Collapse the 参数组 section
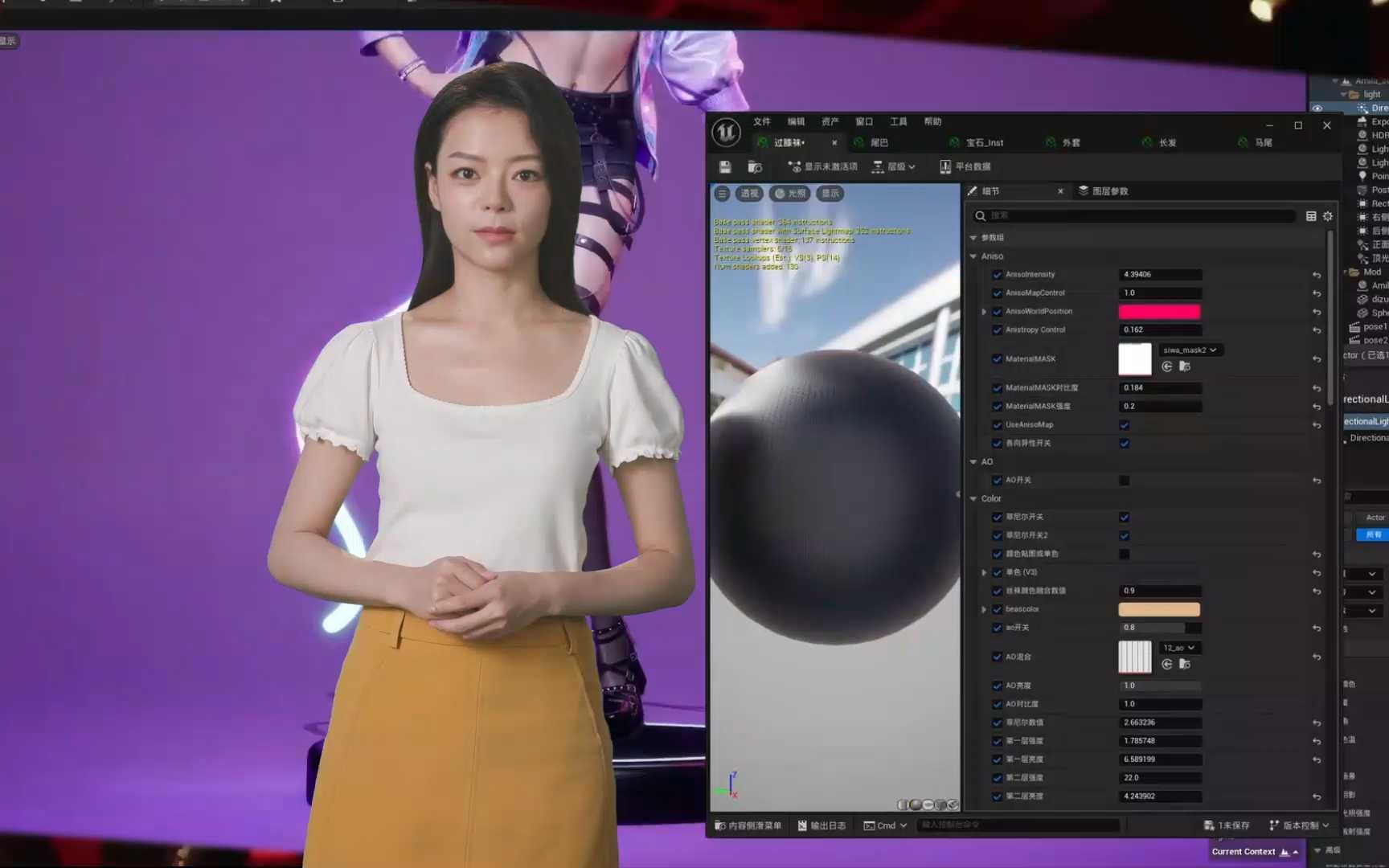This screenshot has height=868, width=1389. 973,238
